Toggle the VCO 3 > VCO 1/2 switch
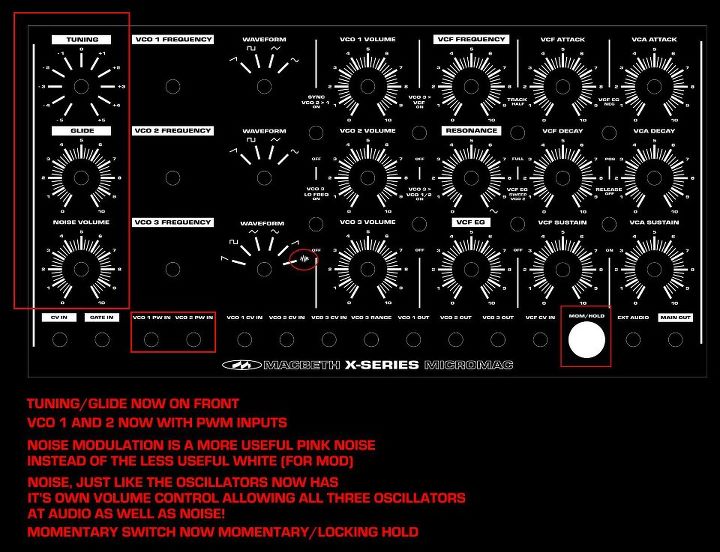 pyautogui.click(x=419, y=224)
